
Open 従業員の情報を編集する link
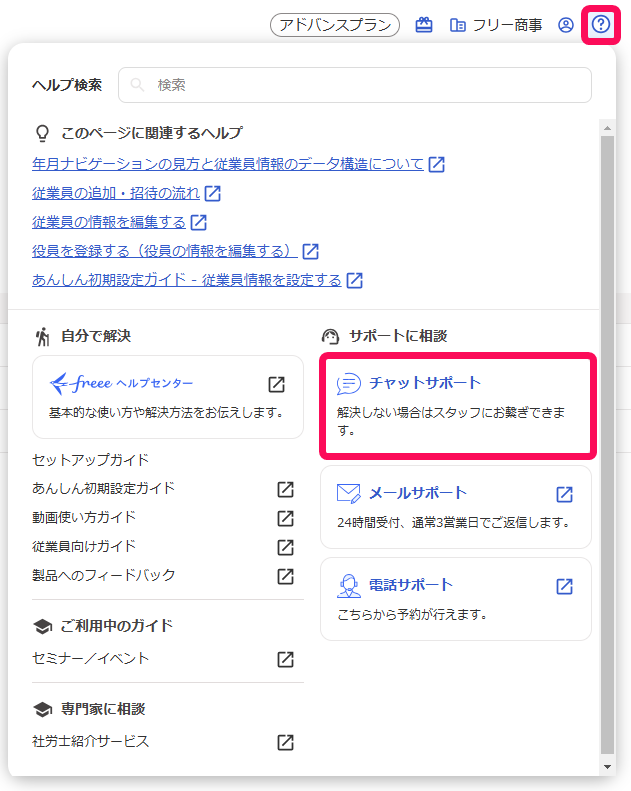109,222
